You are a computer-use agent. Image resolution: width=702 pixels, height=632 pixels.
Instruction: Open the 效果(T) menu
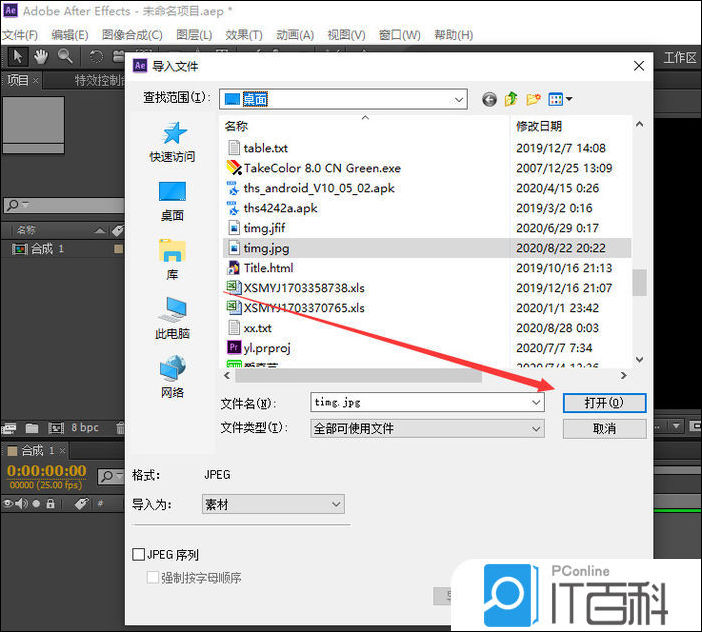(x=244, y=35)
